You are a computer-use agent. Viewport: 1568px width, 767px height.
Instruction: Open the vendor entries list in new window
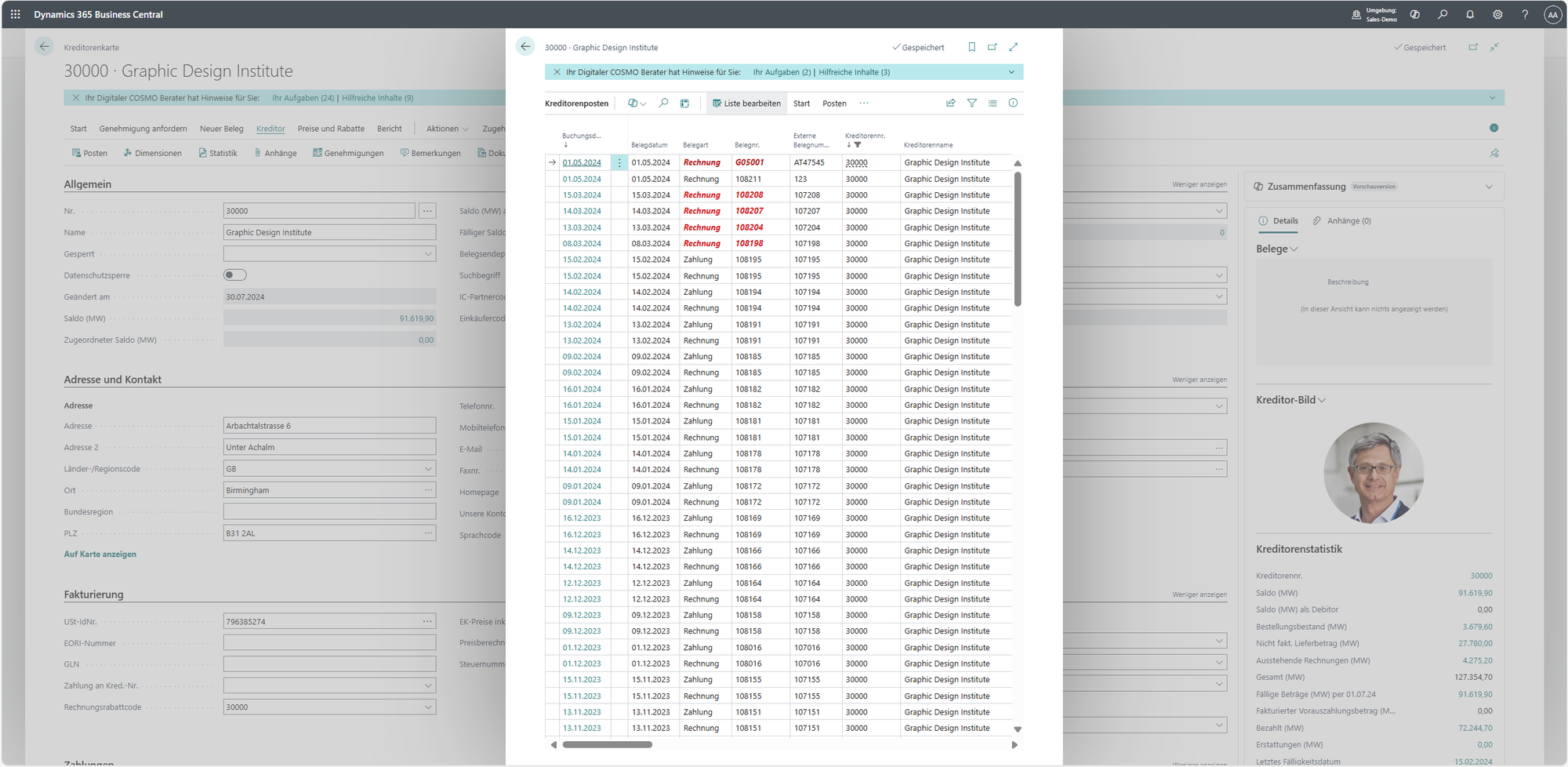click(992, 47)
